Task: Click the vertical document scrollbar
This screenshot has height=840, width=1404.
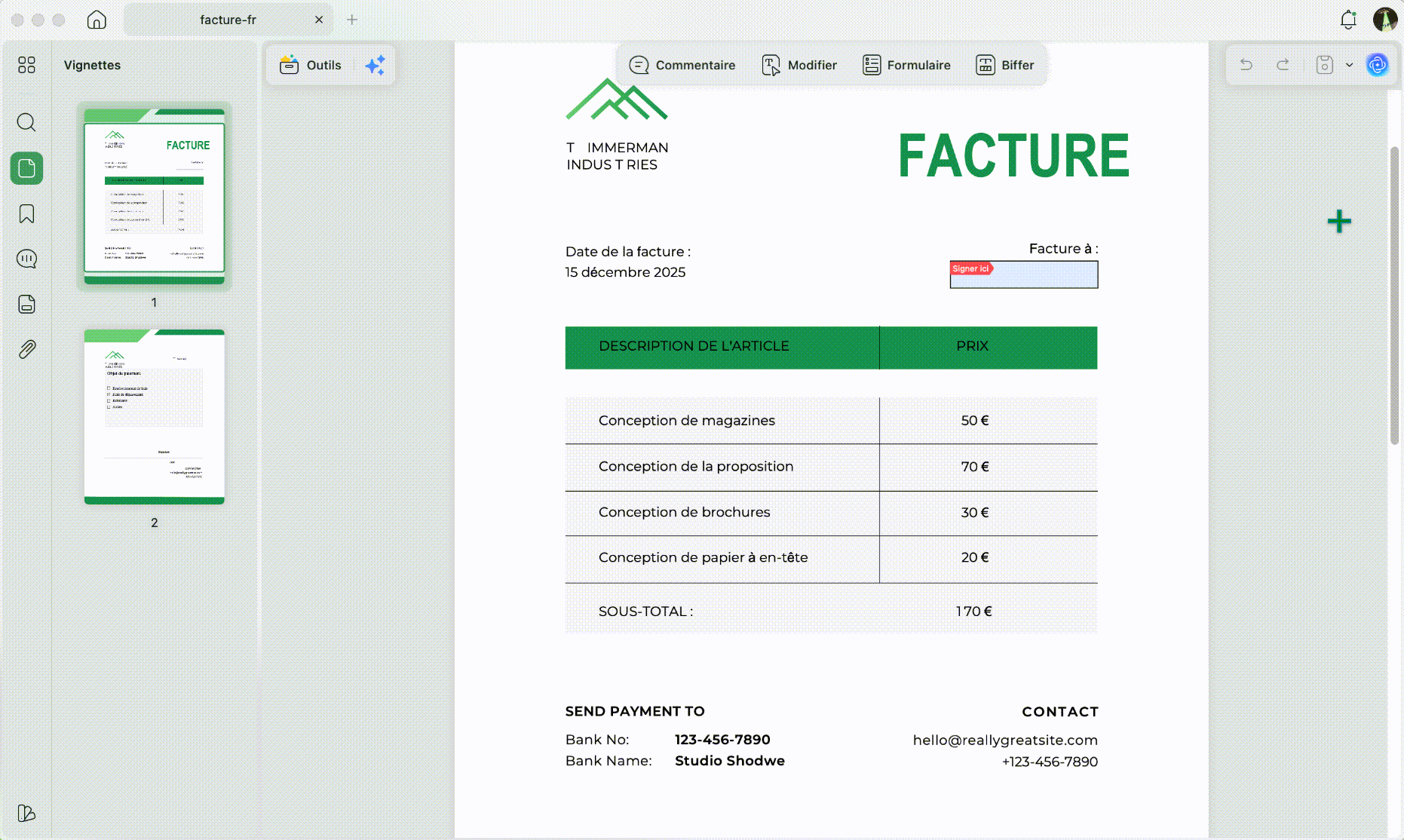Action: 1394,296
